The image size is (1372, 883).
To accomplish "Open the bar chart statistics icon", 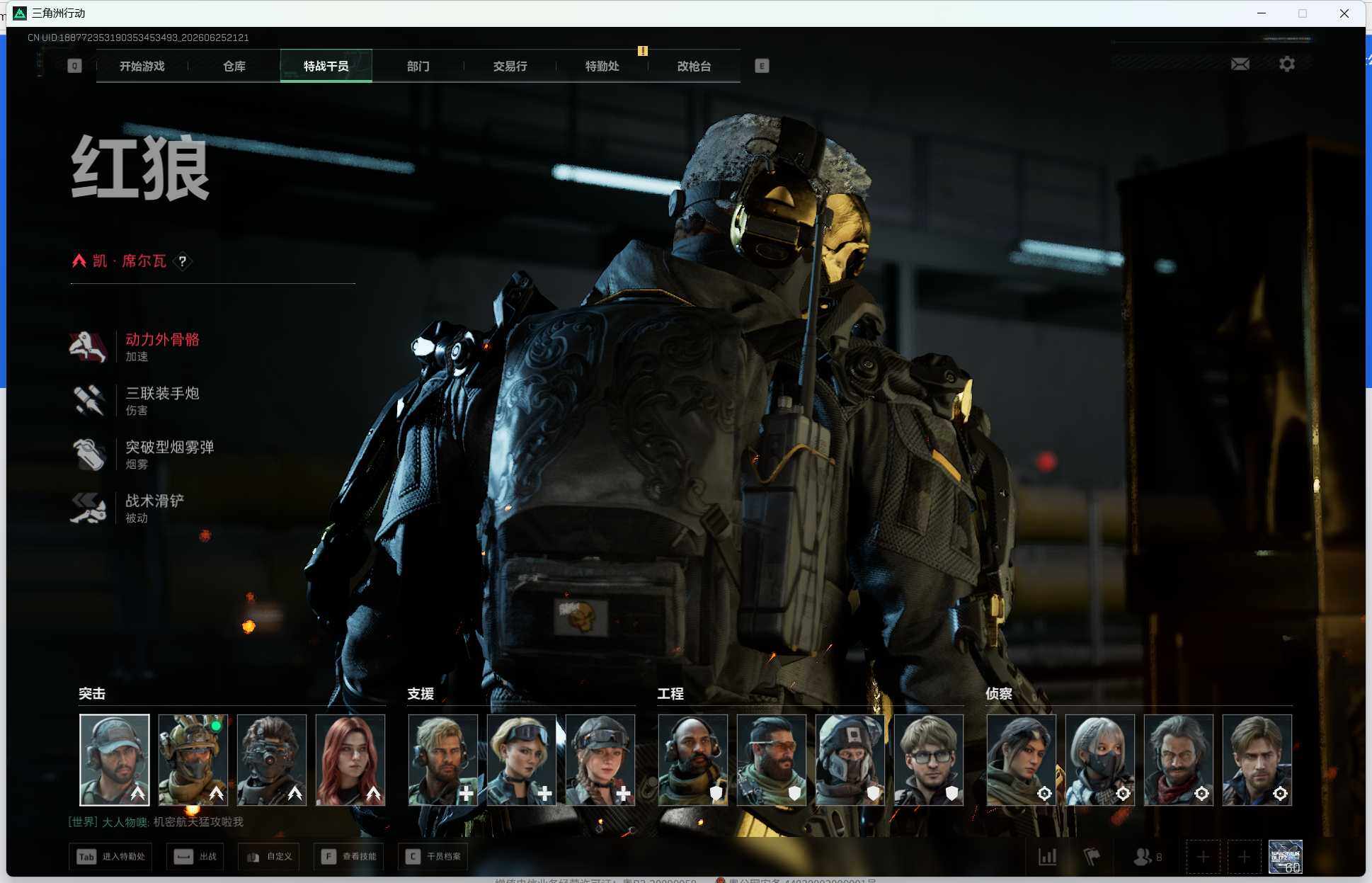I will tap(1048, 857).
